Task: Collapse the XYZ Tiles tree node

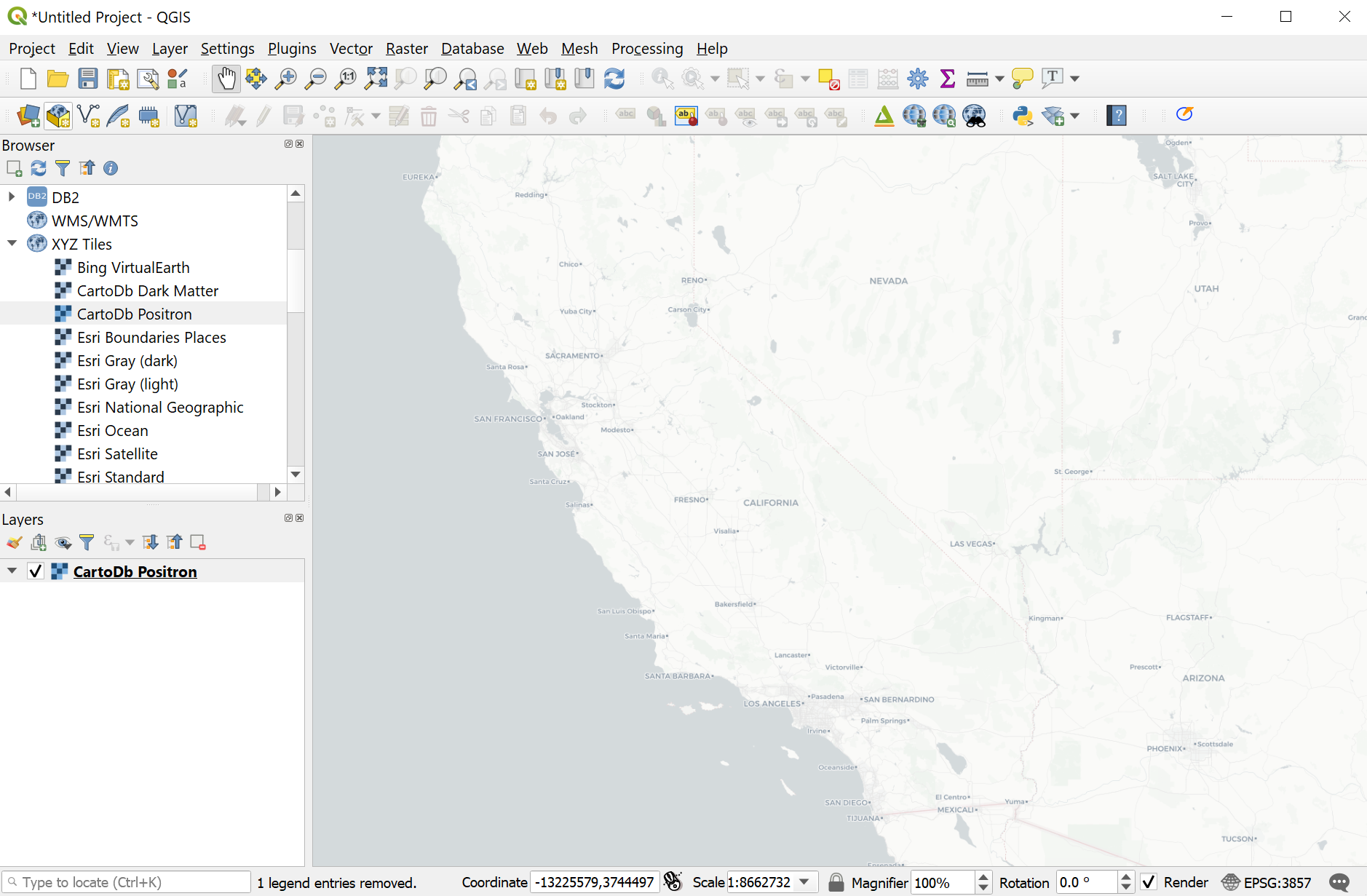Action: click(12, 243)
